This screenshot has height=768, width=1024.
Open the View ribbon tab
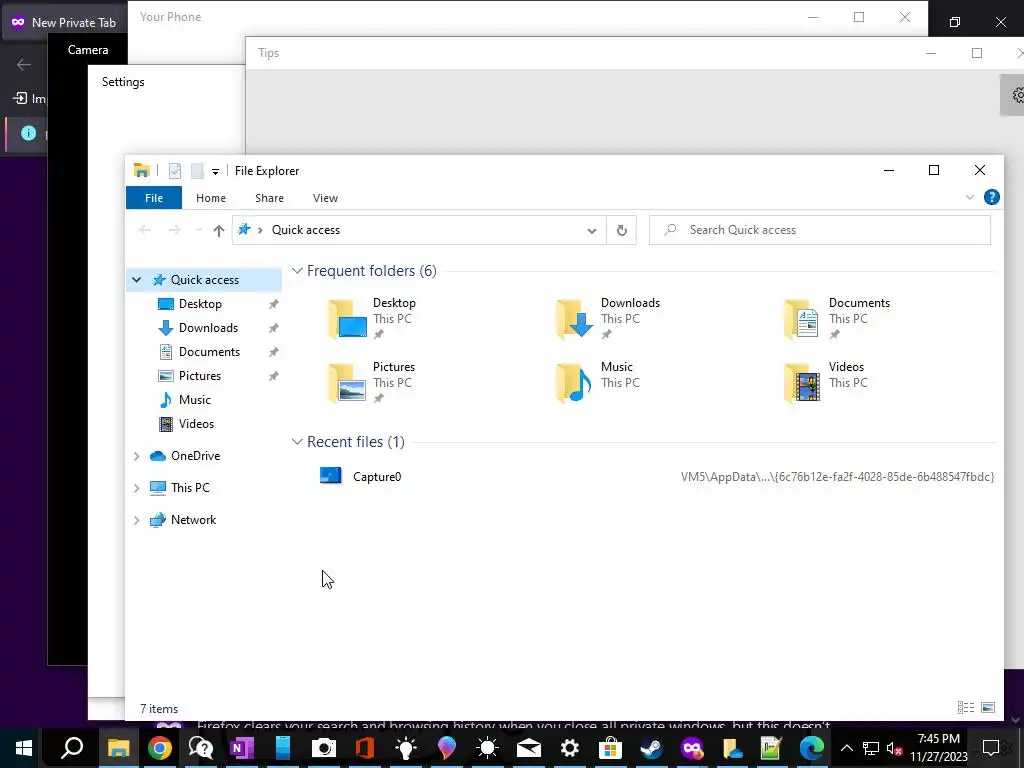click(x=325, y=198)
